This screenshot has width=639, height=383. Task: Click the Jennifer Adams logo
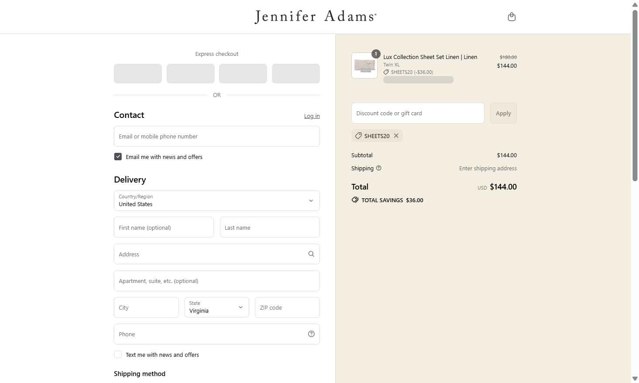point(315,17)
